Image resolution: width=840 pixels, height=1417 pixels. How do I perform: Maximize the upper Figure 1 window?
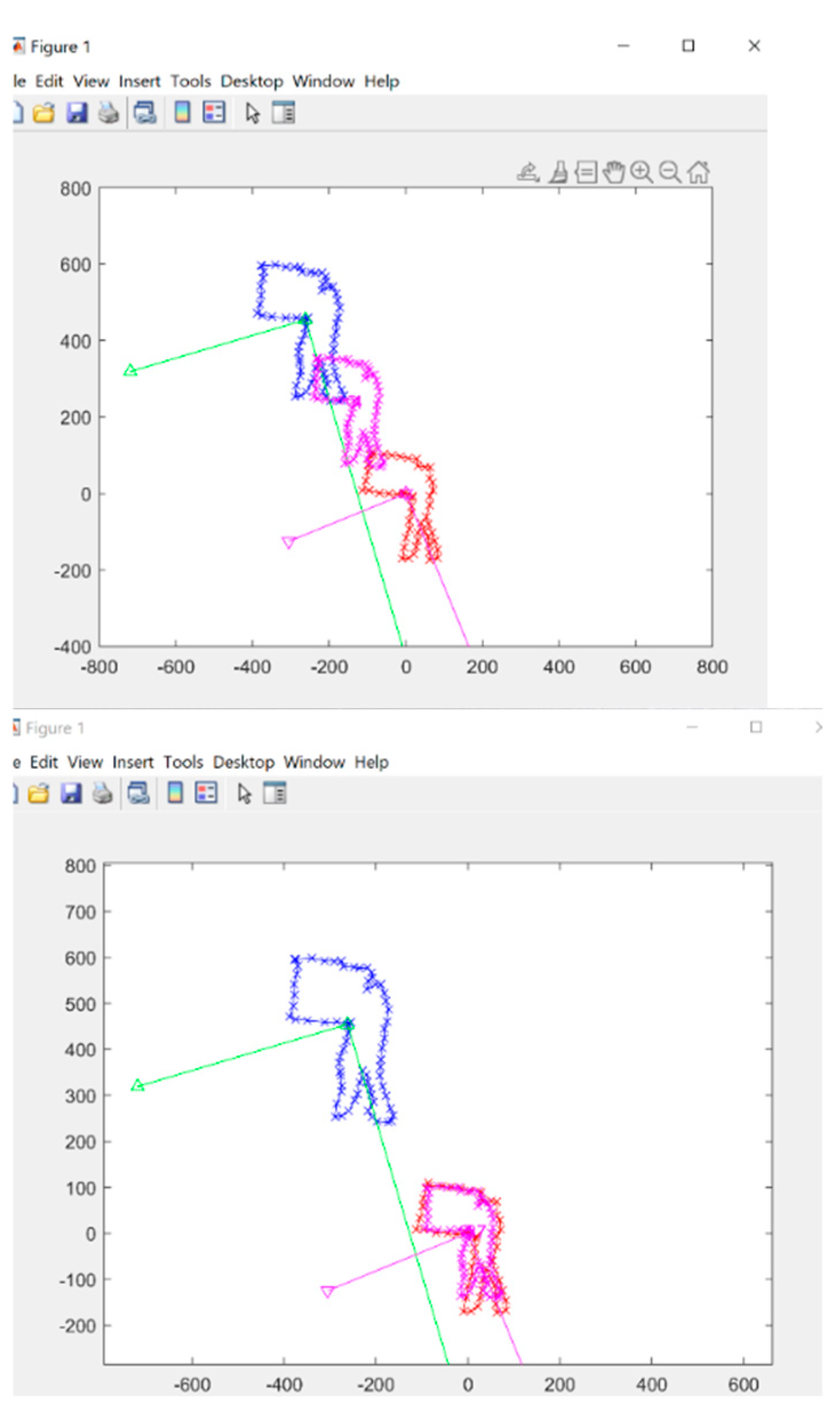[688, 46]
